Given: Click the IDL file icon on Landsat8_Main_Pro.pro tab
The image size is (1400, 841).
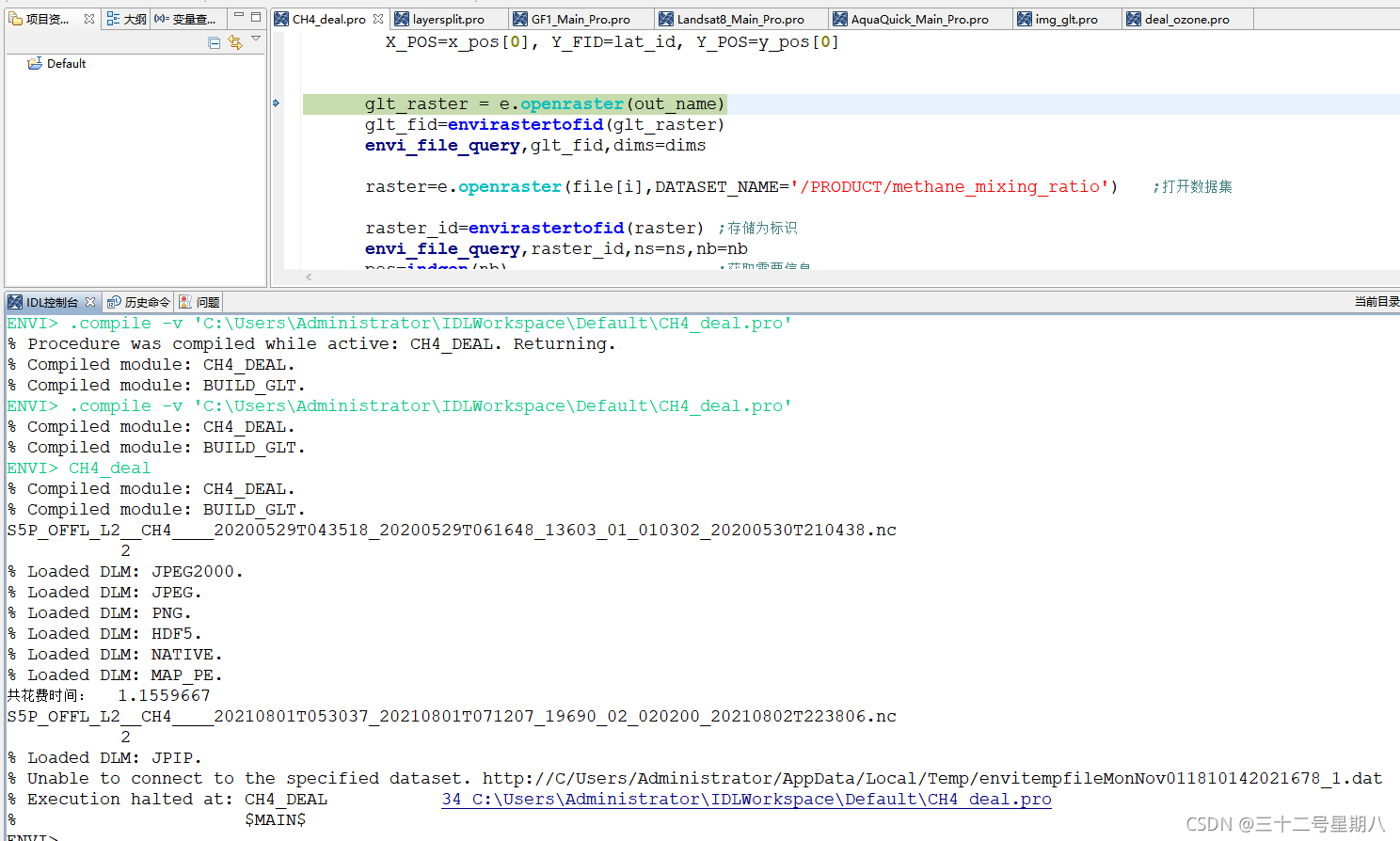Looking at the screenshot, I should point(666,19).
